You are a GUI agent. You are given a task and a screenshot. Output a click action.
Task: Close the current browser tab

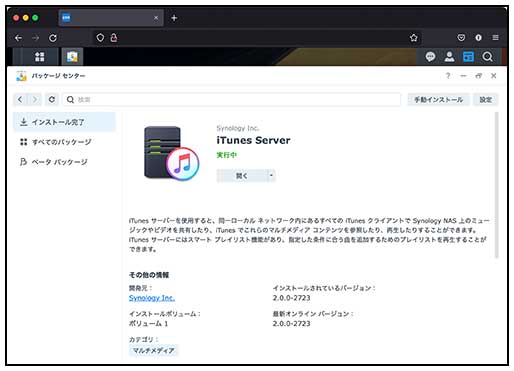click(156, 18)
